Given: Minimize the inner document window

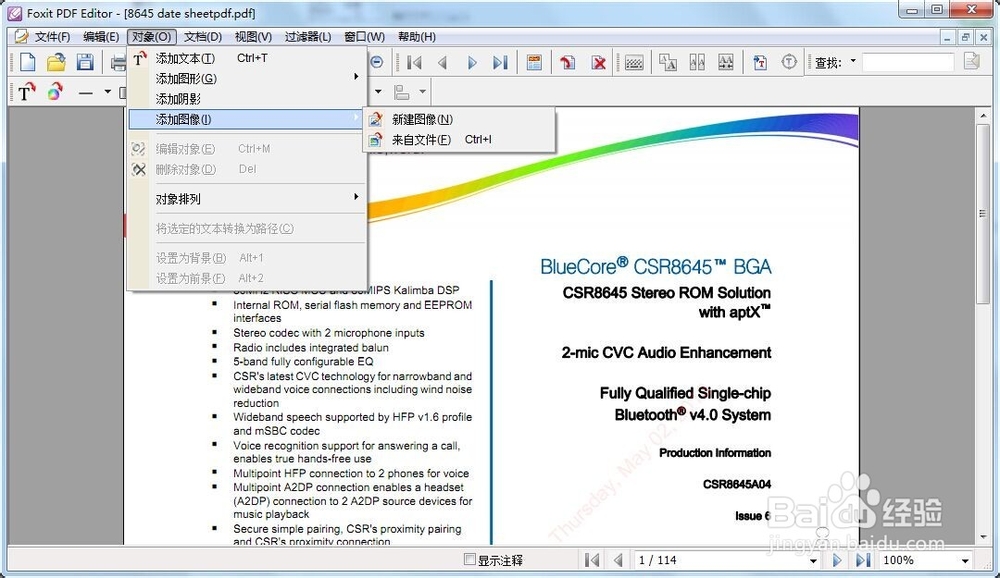Looking at the screenshot, I should point(948,38).
